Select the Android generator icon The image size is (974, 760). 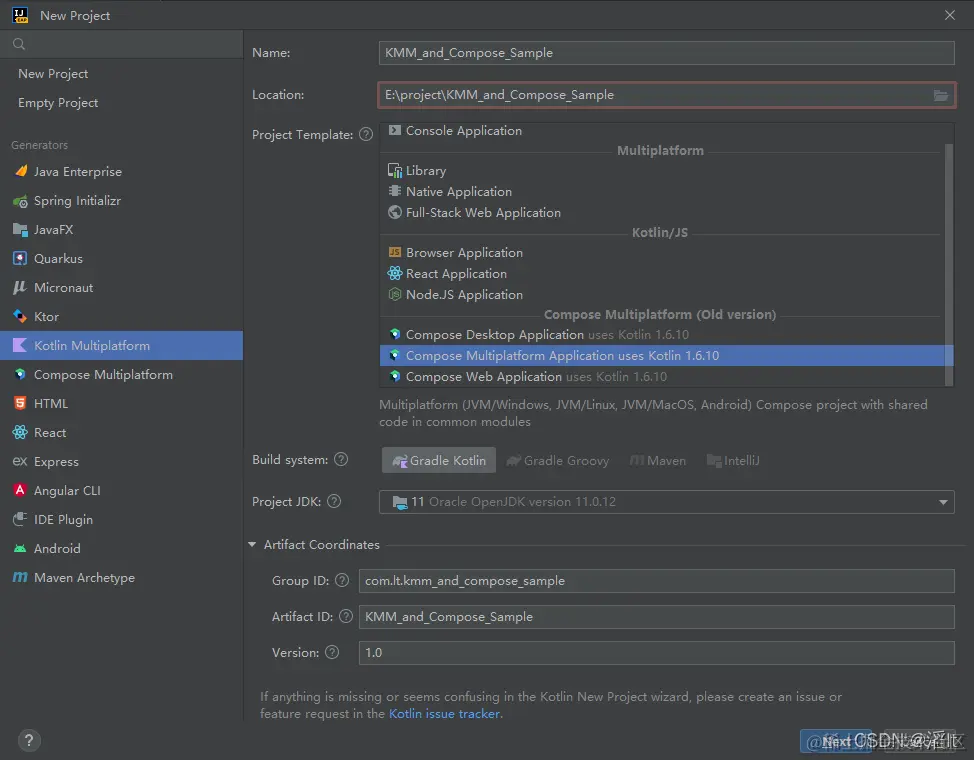point(20,548)
